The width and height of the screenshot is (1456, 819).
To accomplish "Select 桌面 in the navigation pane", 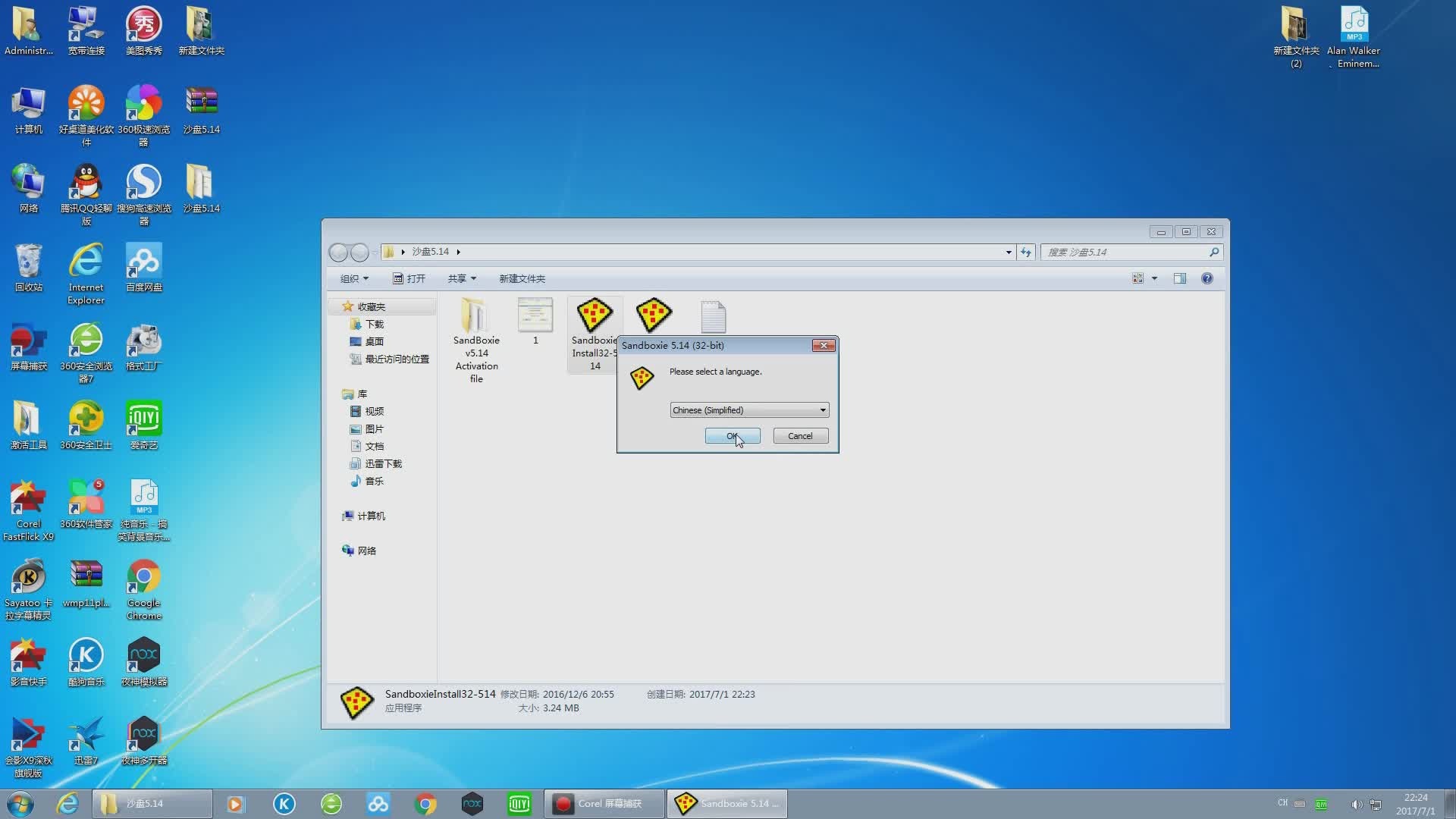I will pos(375,341).
